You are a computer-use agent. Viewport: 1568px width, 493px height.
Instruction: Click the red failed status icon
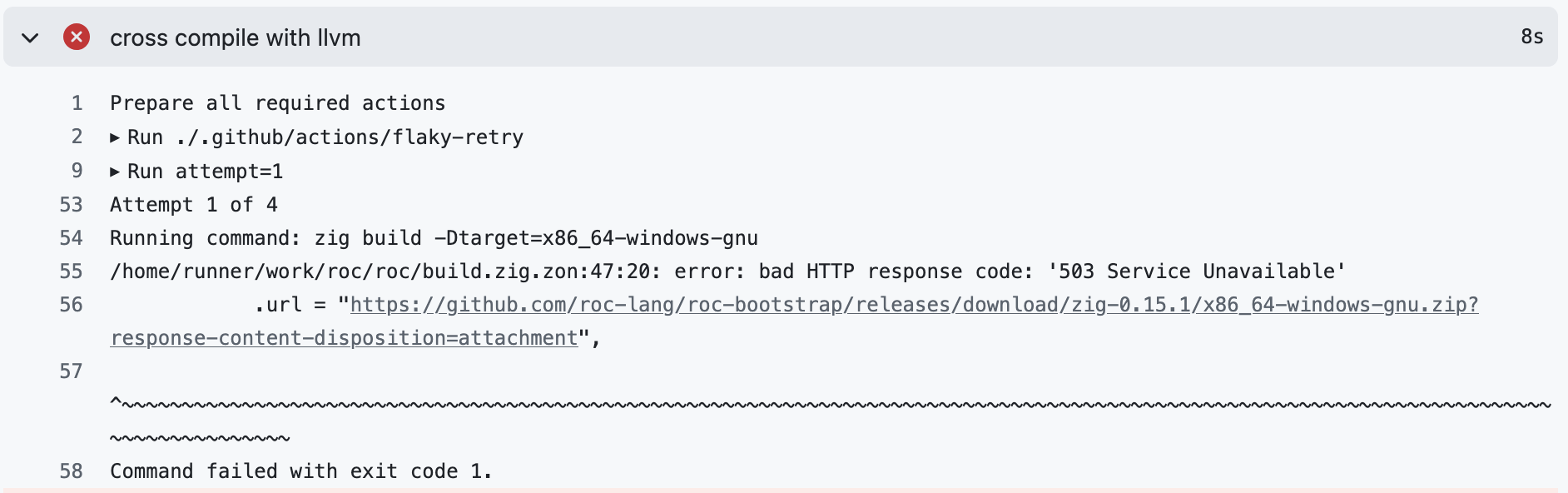click(77, 37)
